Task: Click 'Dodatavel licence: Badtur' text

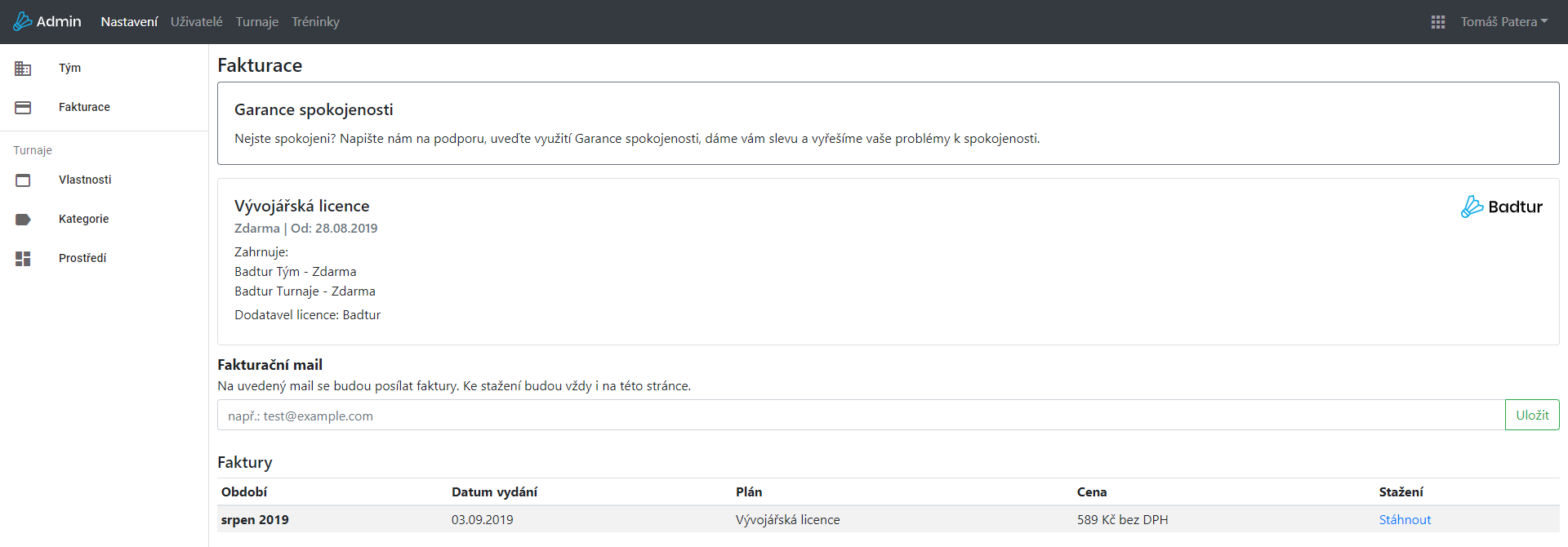Action: [x=308, y=314]
